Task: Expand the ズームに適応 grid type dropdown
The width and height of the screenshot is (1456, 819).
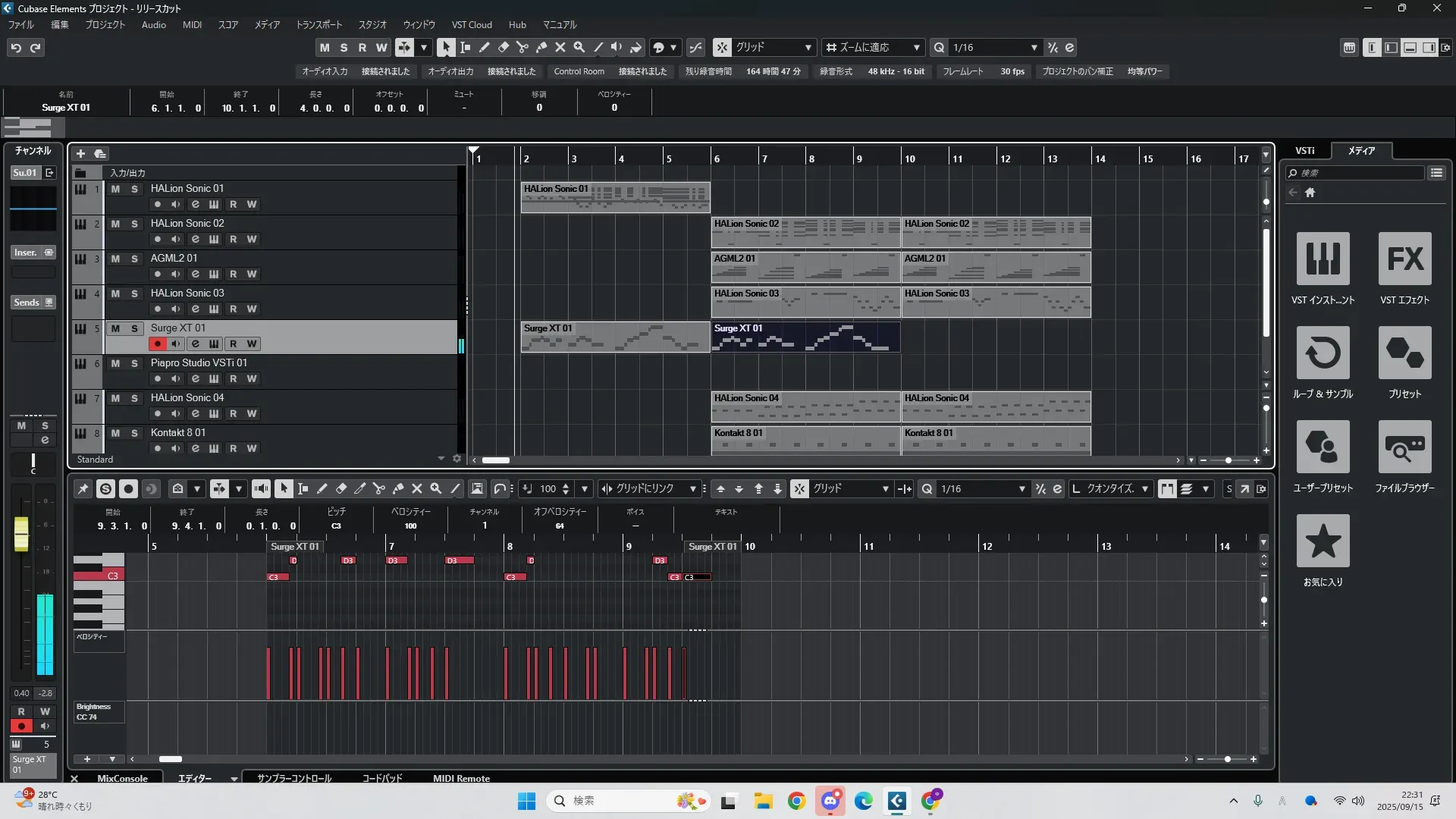Action: pos(916,47)
